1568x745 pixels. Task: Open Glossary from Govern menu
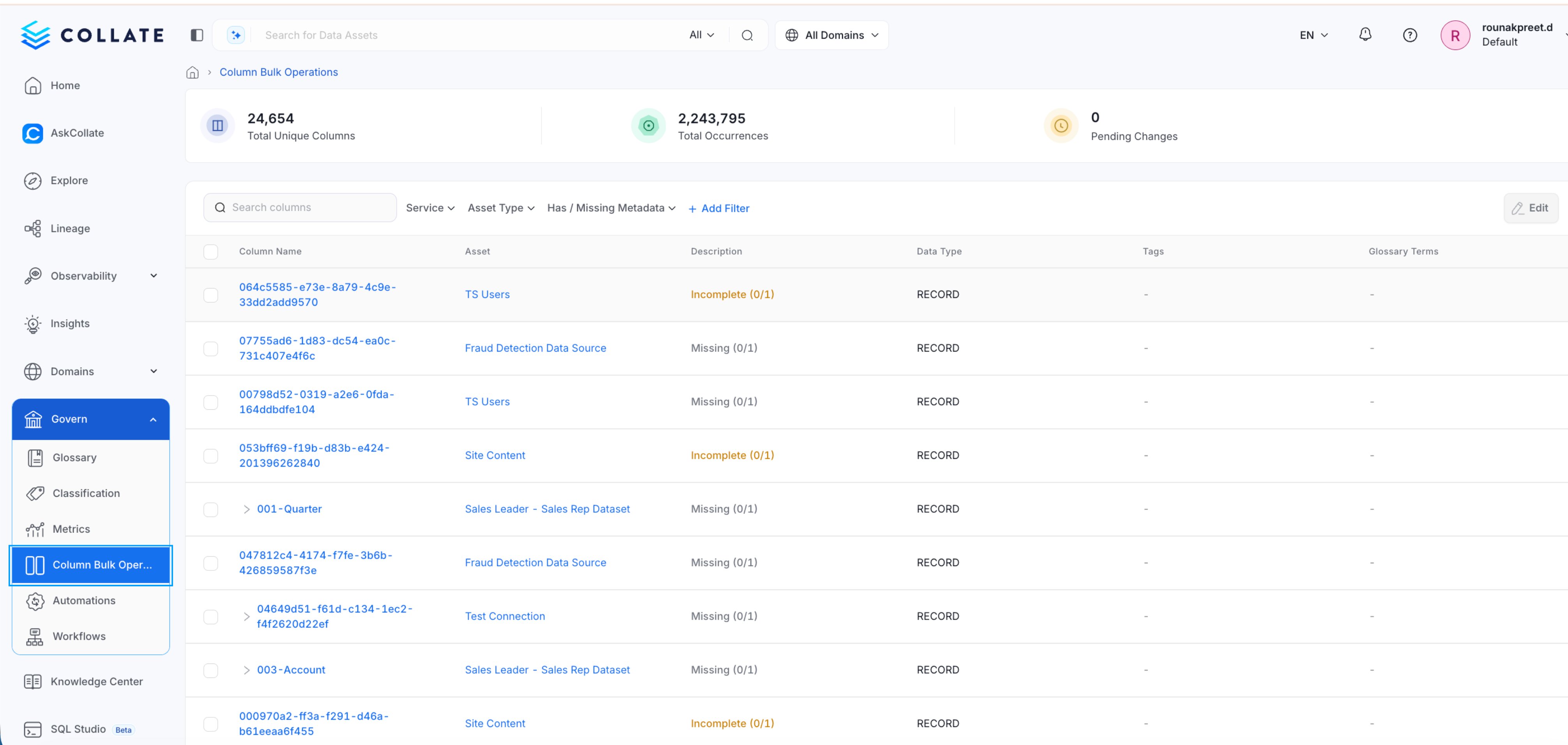[91, 457]
